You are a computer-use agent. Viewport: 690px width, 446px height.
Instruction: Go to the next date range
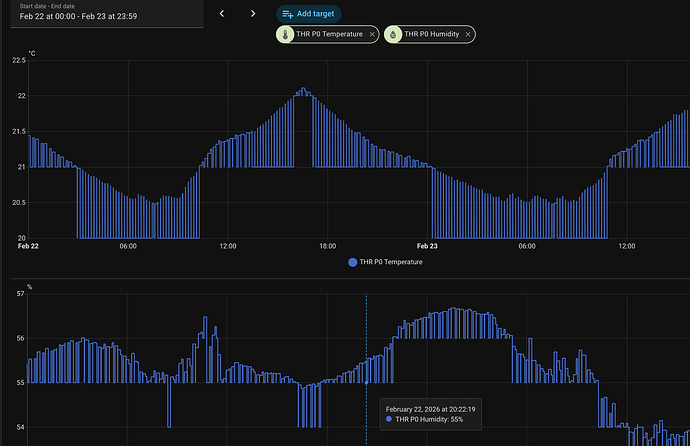click(253, 14)
